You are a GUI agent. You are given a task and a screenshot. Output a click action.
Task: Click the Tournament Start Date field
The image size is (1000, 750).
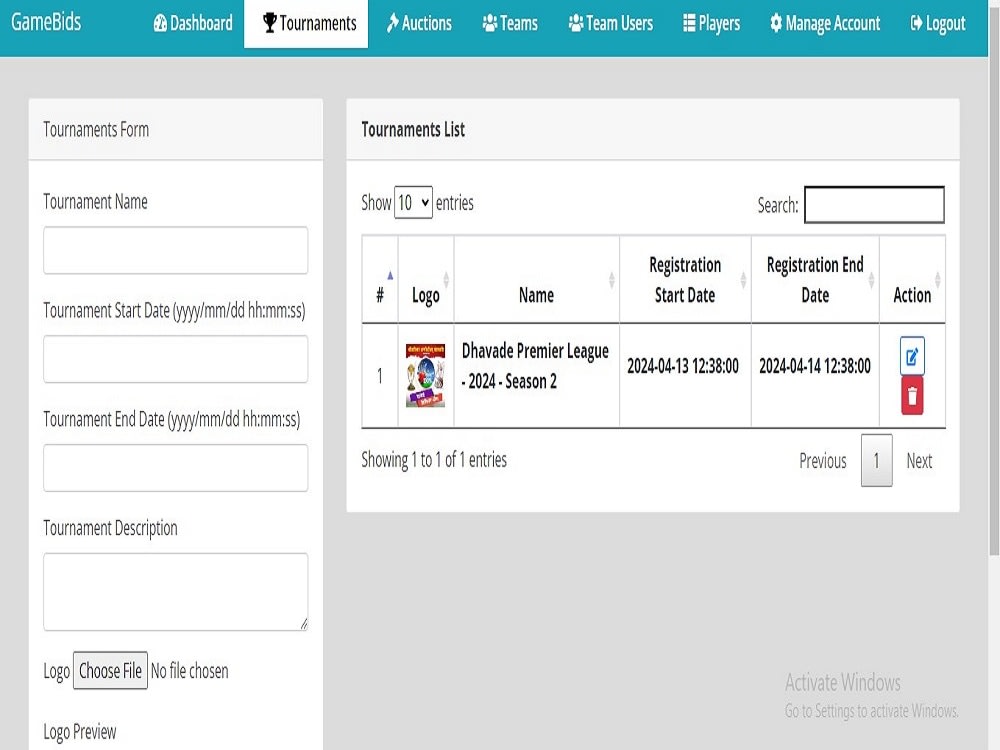(x=175, y=359)
